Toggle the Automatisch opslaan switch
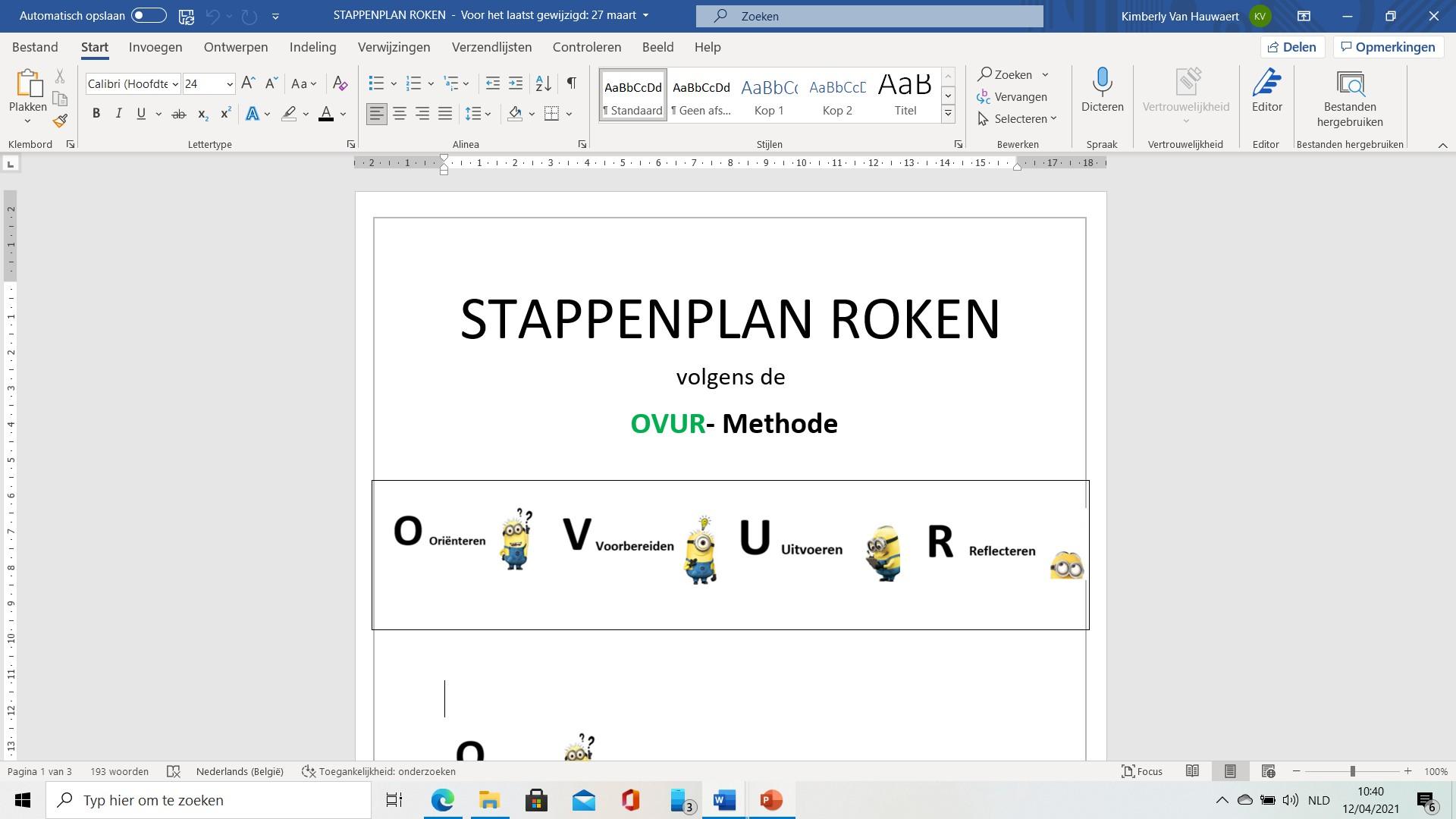The image size is (1456, 819). 149,15
